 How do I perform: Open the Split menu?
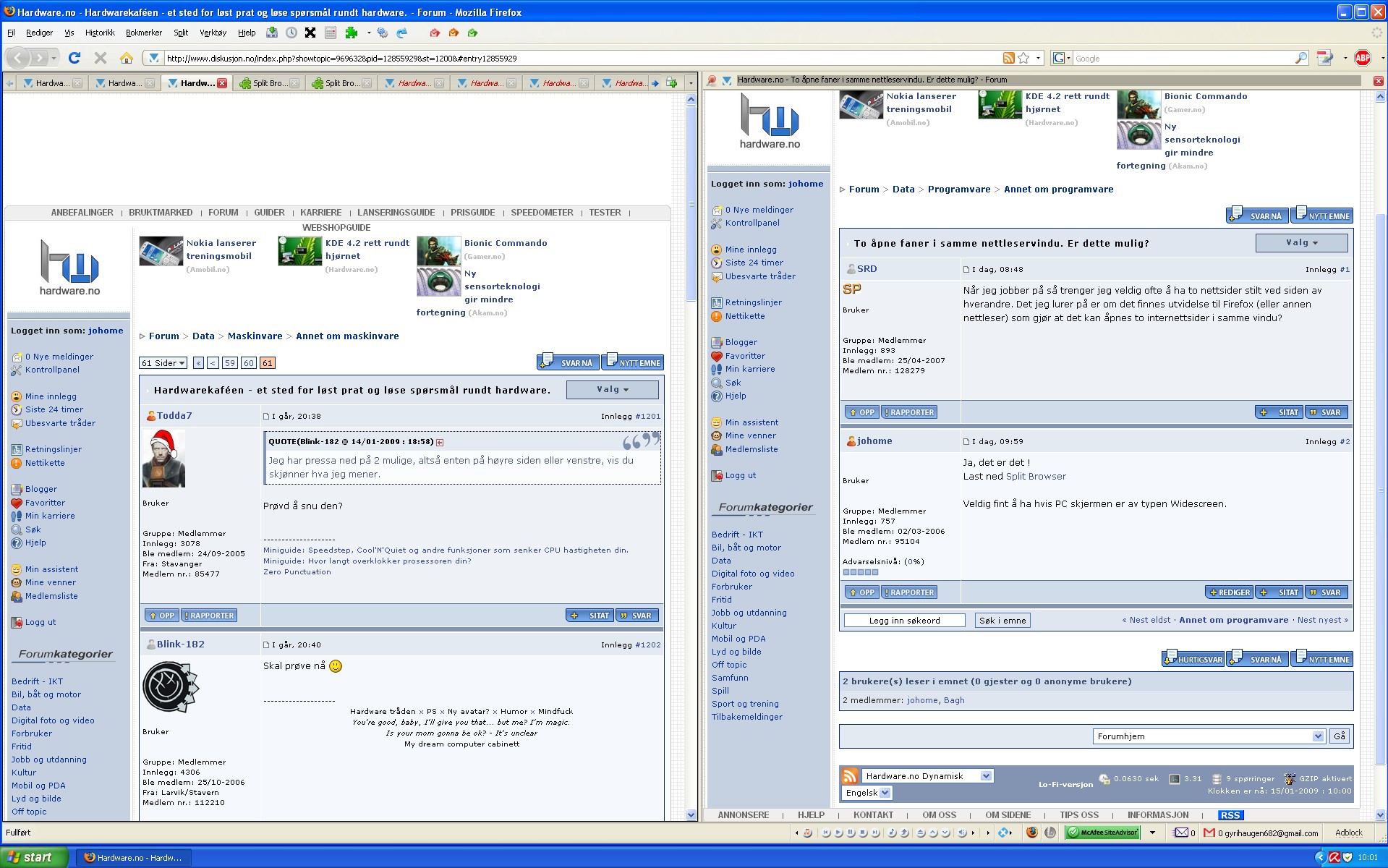point(181,33)
